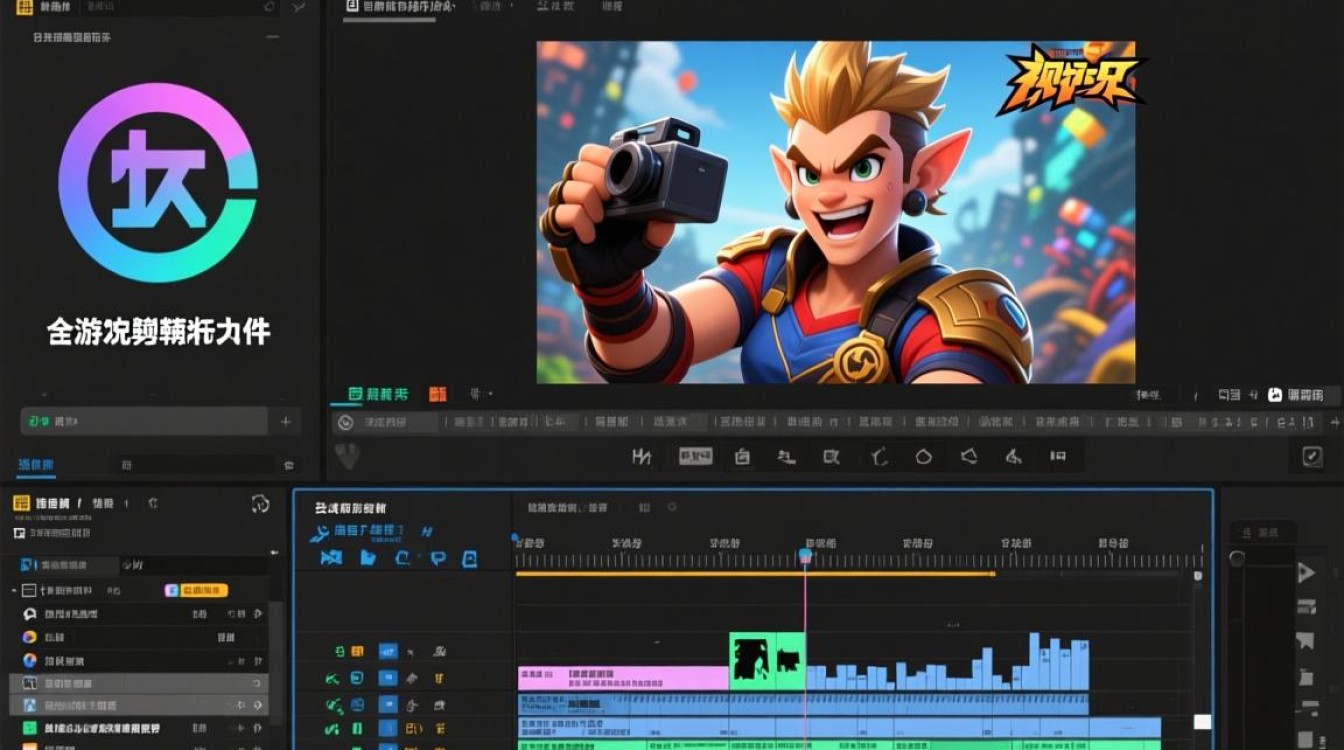Open the small dropdown arrow beside orange tab icon
This screenshot has width=1344, height=750.
pos(490,394)
